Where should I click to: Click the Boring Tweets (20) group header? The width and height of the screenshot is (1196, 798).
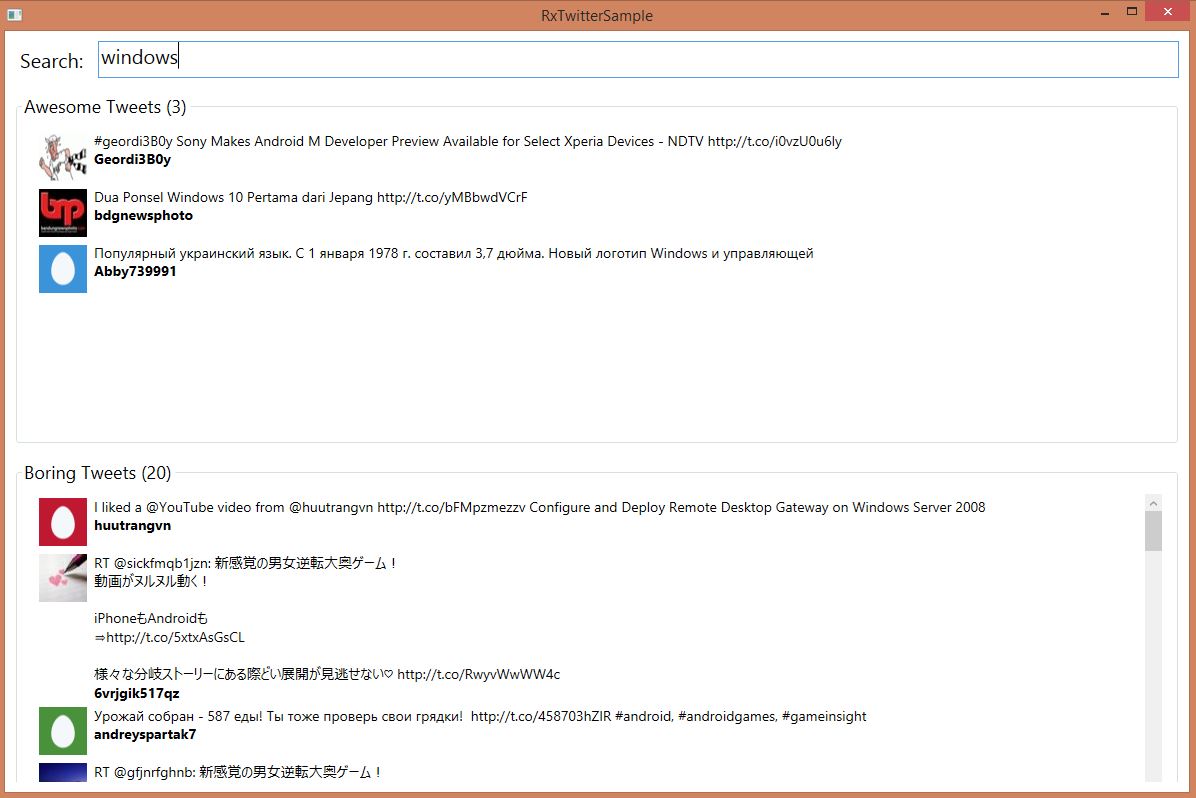tap(98, 473)
